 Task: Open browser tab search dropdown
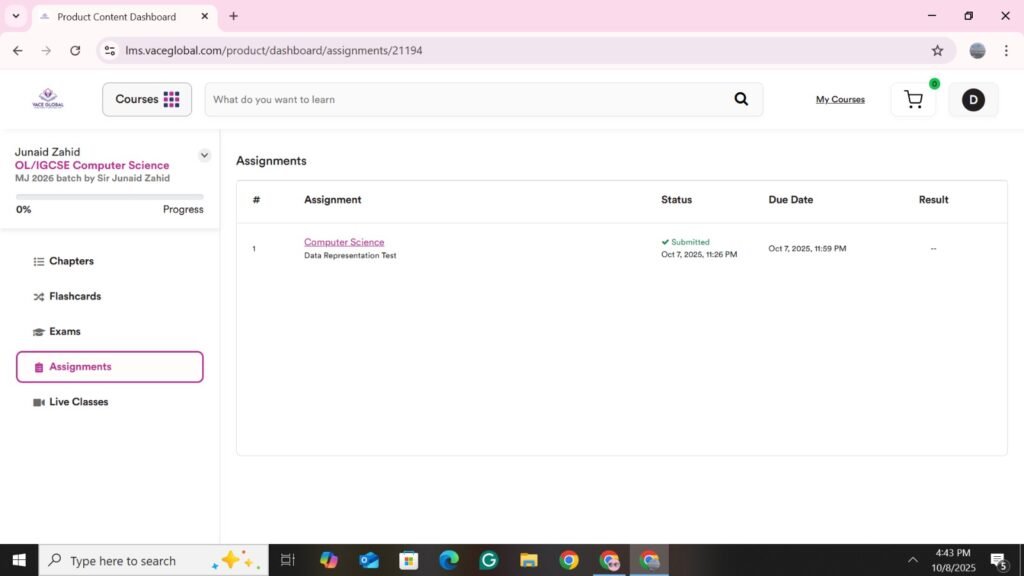16,16
